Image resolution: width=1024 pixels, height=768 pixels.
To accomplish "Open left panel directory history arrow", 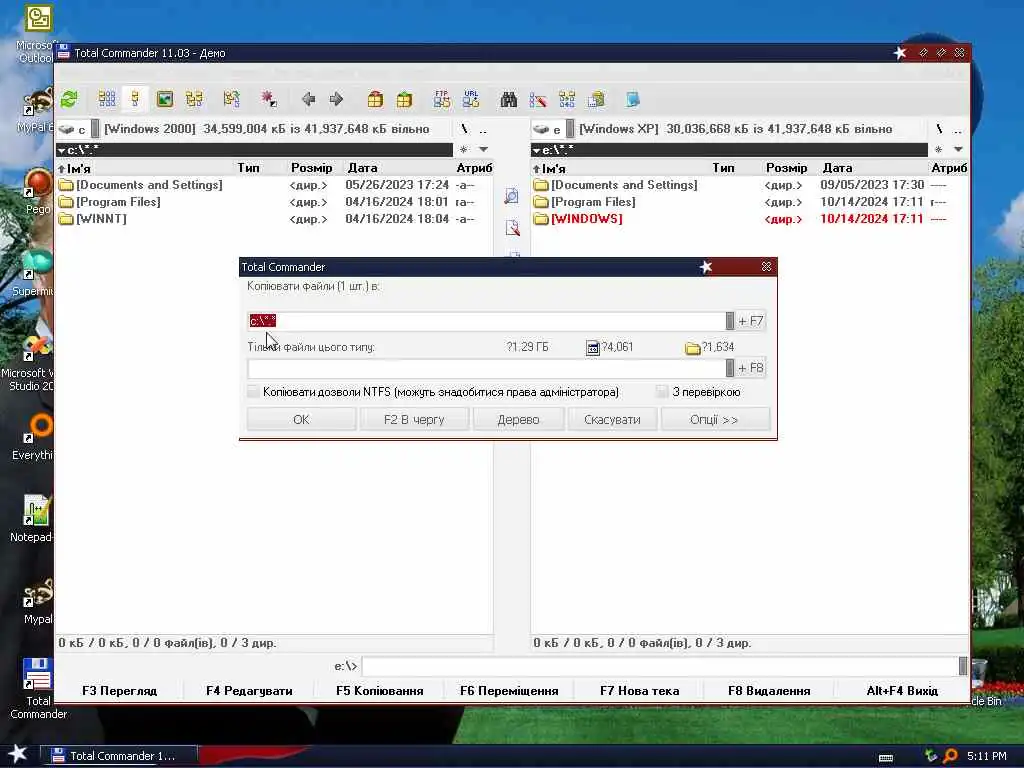I will click(483, 150).
